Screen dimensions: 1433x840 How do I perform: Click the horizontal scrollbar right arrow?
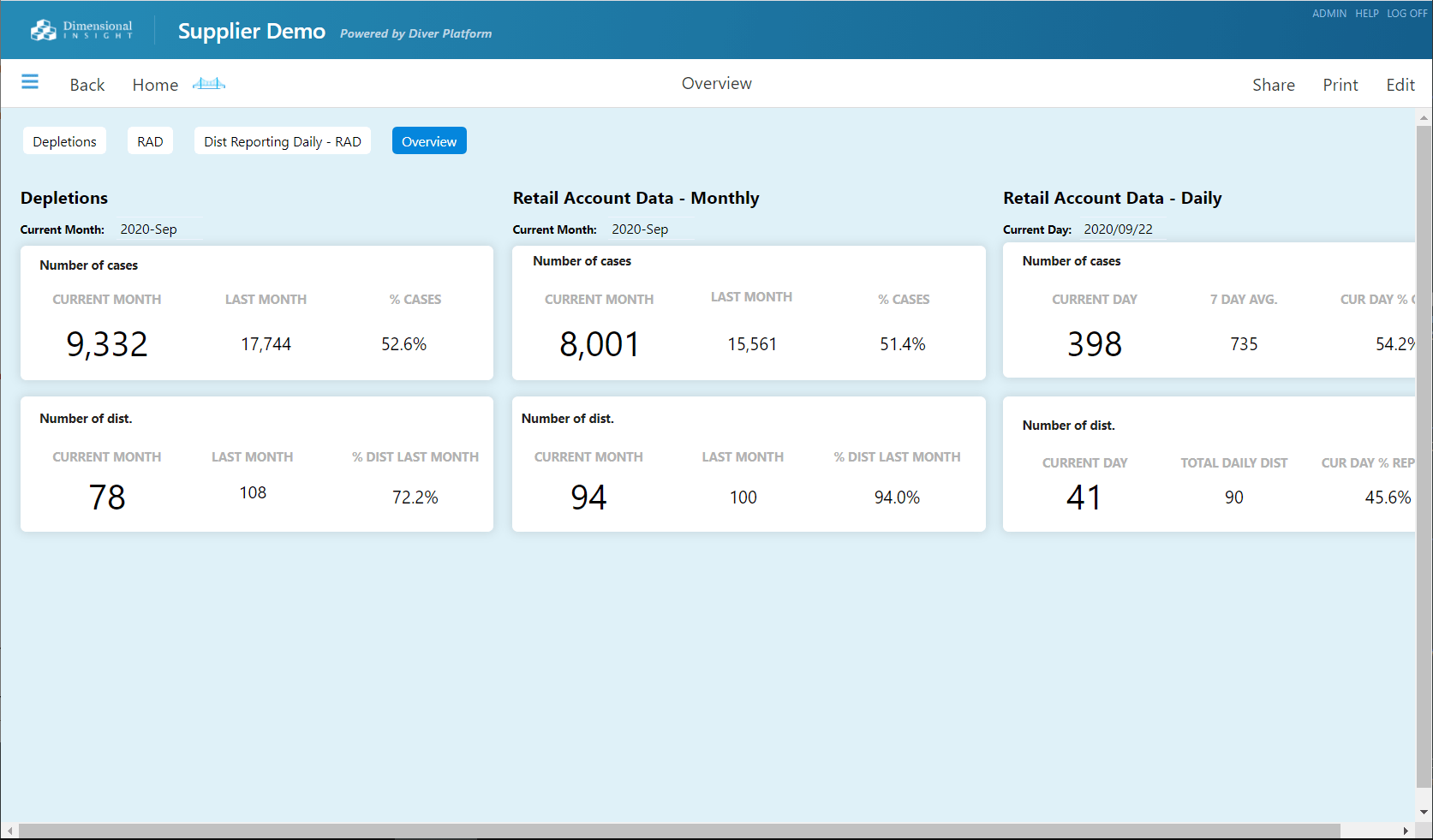(1406, 831)
